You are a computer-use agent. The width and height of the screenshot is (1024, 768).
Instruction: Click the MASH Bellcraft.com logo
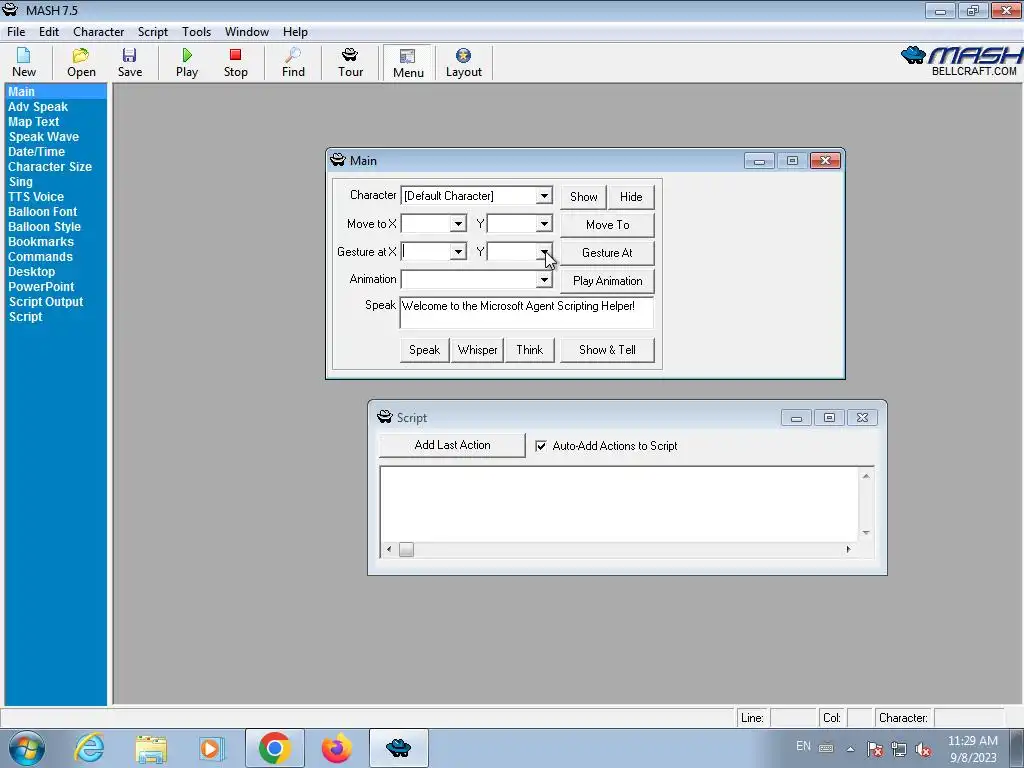(x=961, y=61)
